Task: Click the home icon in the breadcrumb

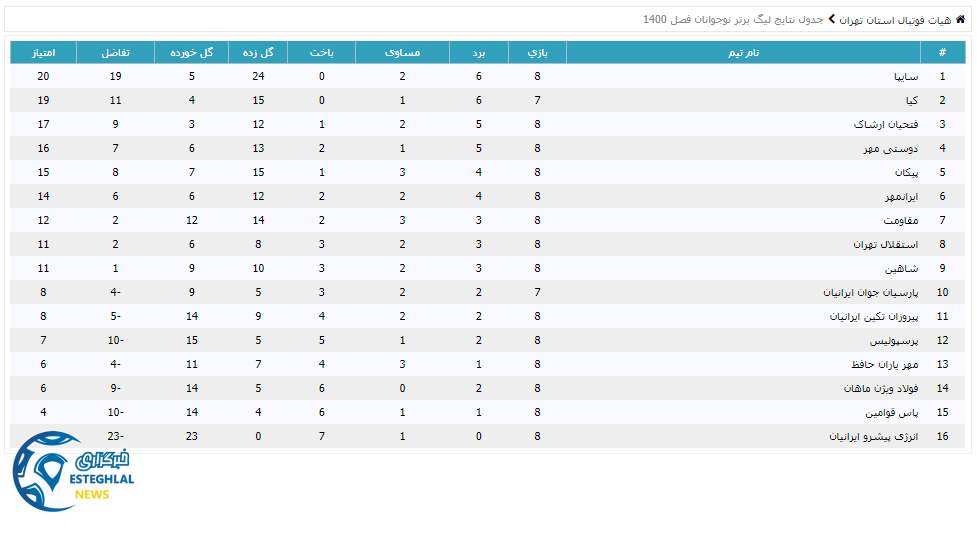Action: [960, 19]
